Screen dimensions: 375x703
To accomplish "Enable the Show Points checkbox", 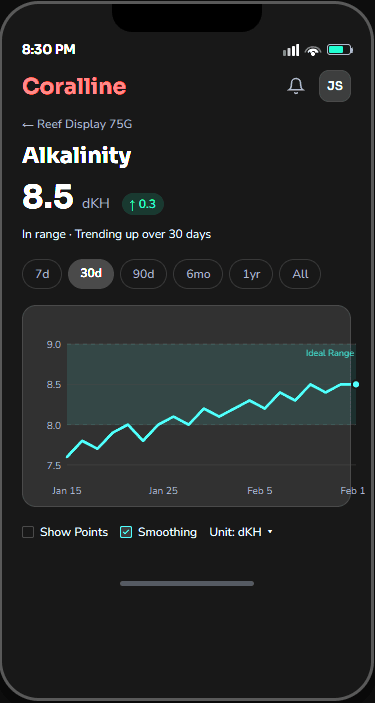I will tap(28, 532).
